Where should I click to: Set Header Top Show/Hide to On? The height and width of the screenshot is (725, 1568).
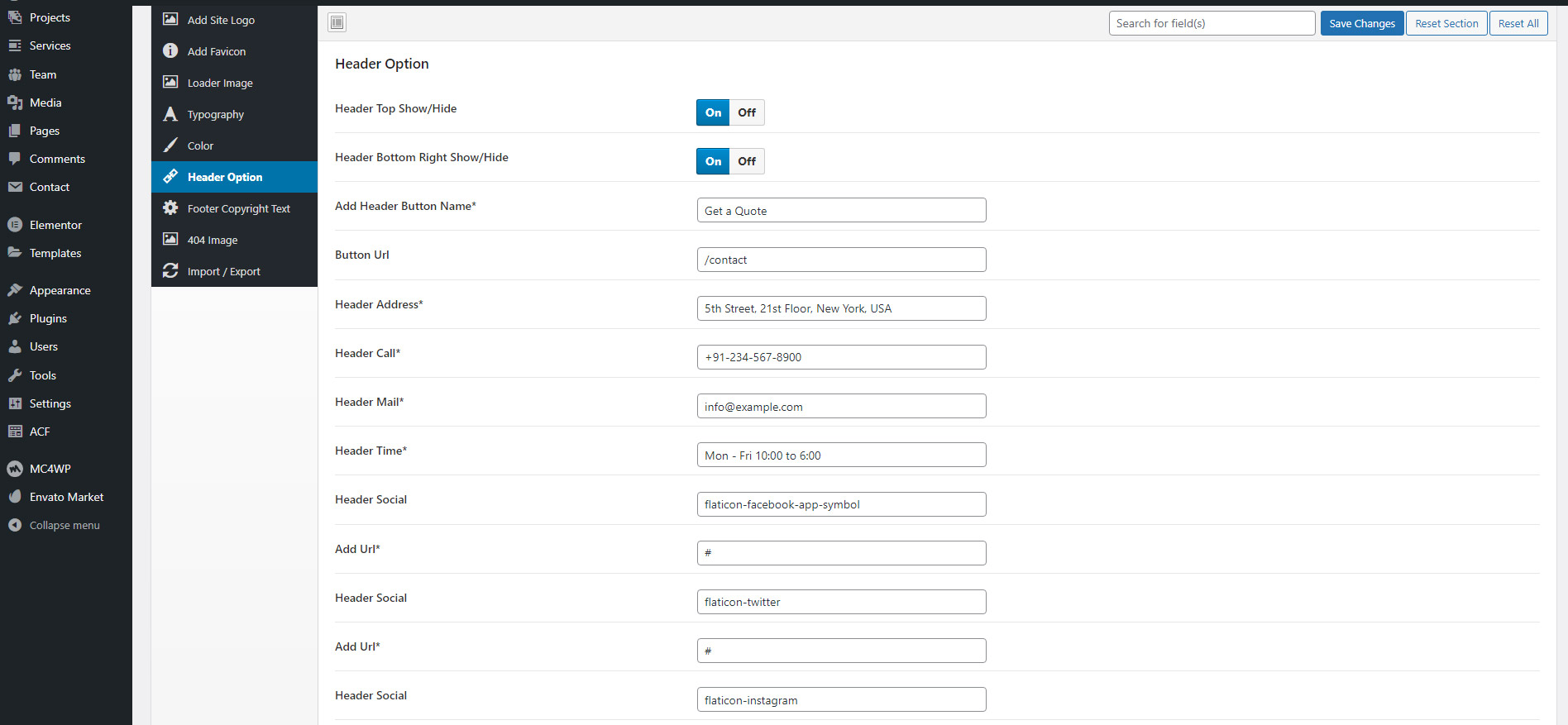coord(713,112)
